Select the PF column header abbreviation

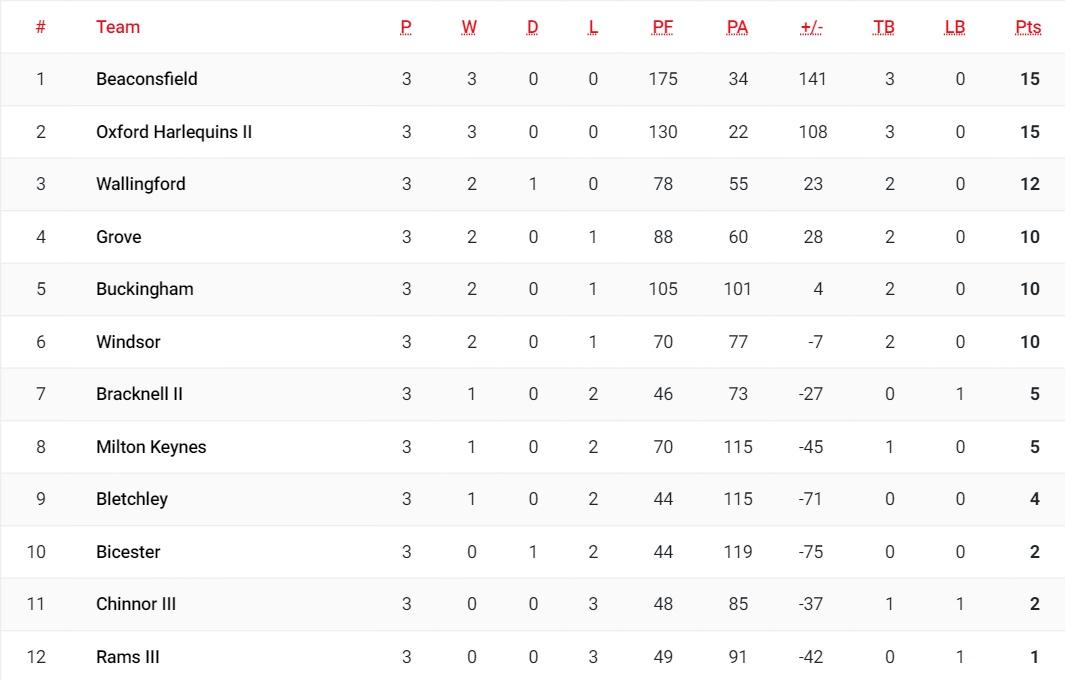pyautogui.click(x=662, y=27)
